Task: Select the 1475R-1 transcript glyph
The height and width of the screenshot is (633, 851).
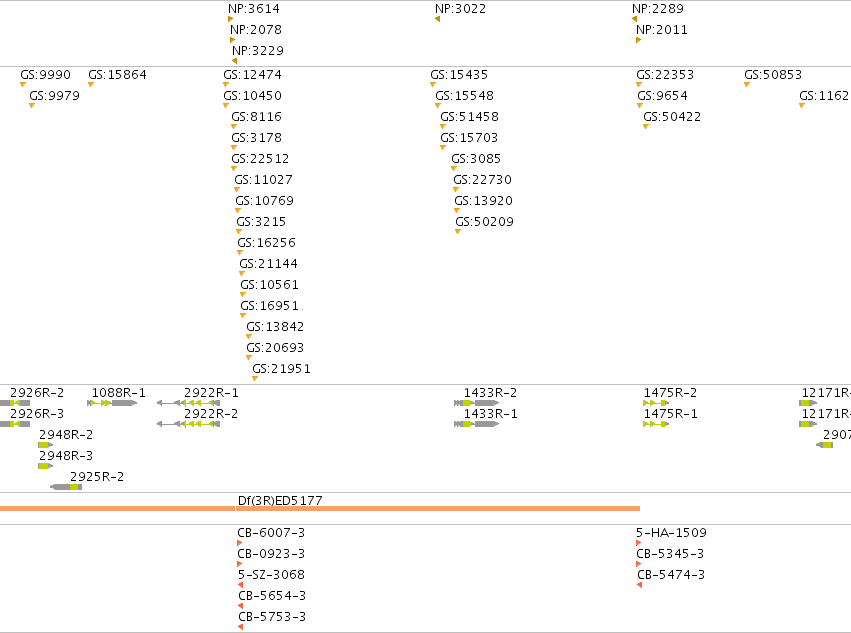Action: [656, 424]
